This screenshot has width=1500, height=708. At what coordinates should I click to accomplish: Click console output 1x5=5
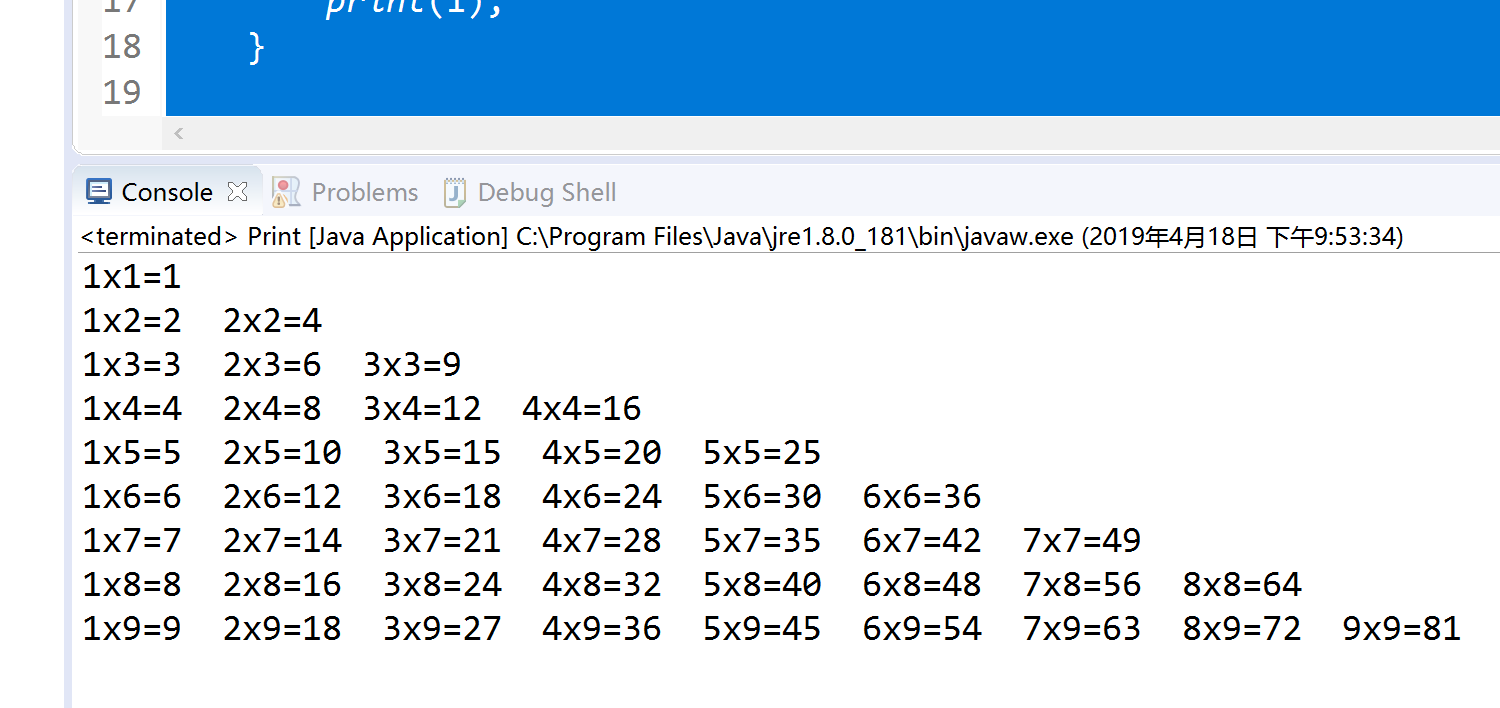click(132, 453)
